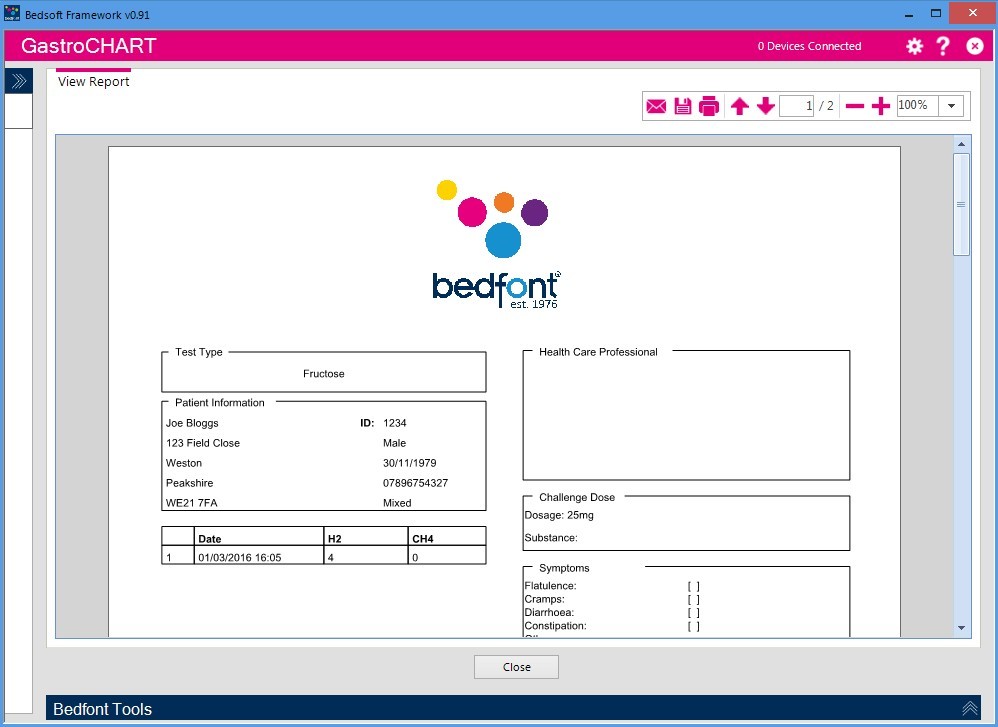Click the 'Mixed' value in patient info
The width and height of the screenshot is (998, 727).
click(397, 503)
